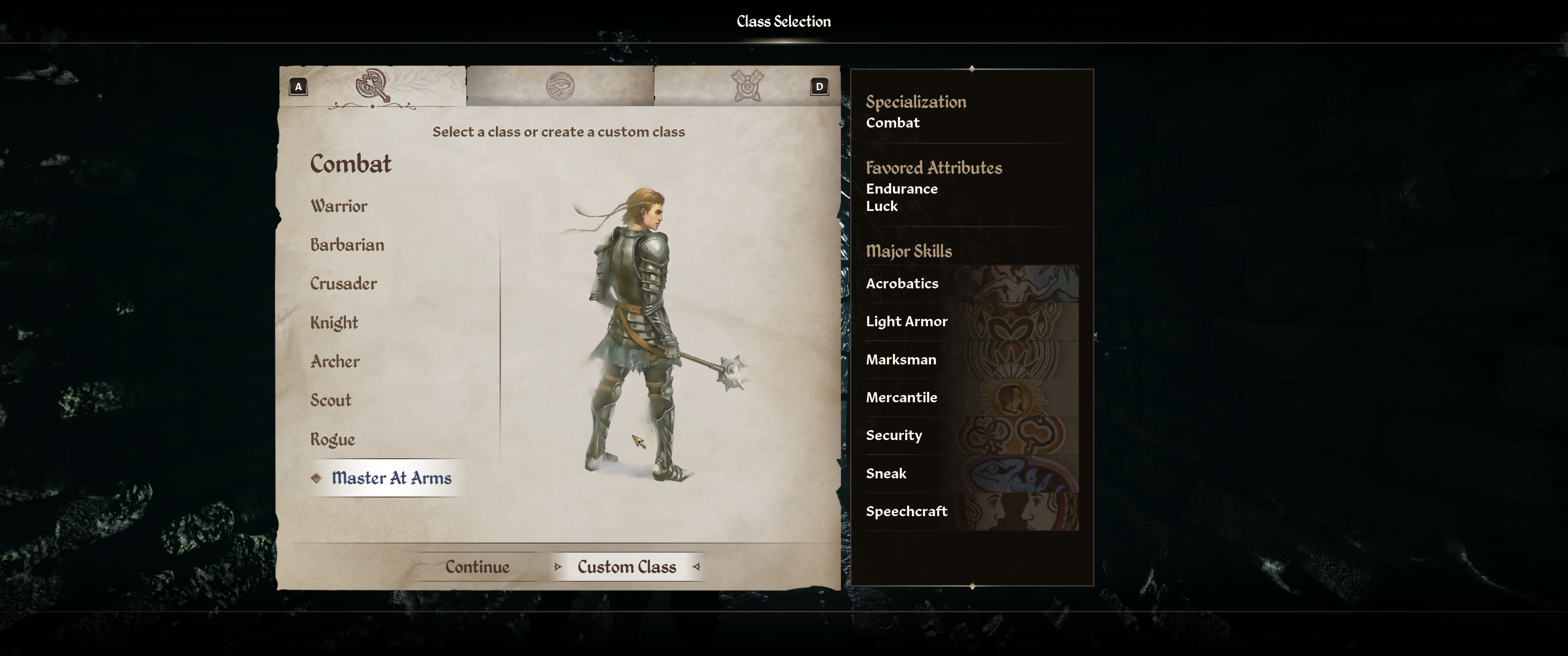The height and width of the screenshot is (656, 1568).
Task: Click the arrow right of Custom Class
Action: click(x=696, y=567)
